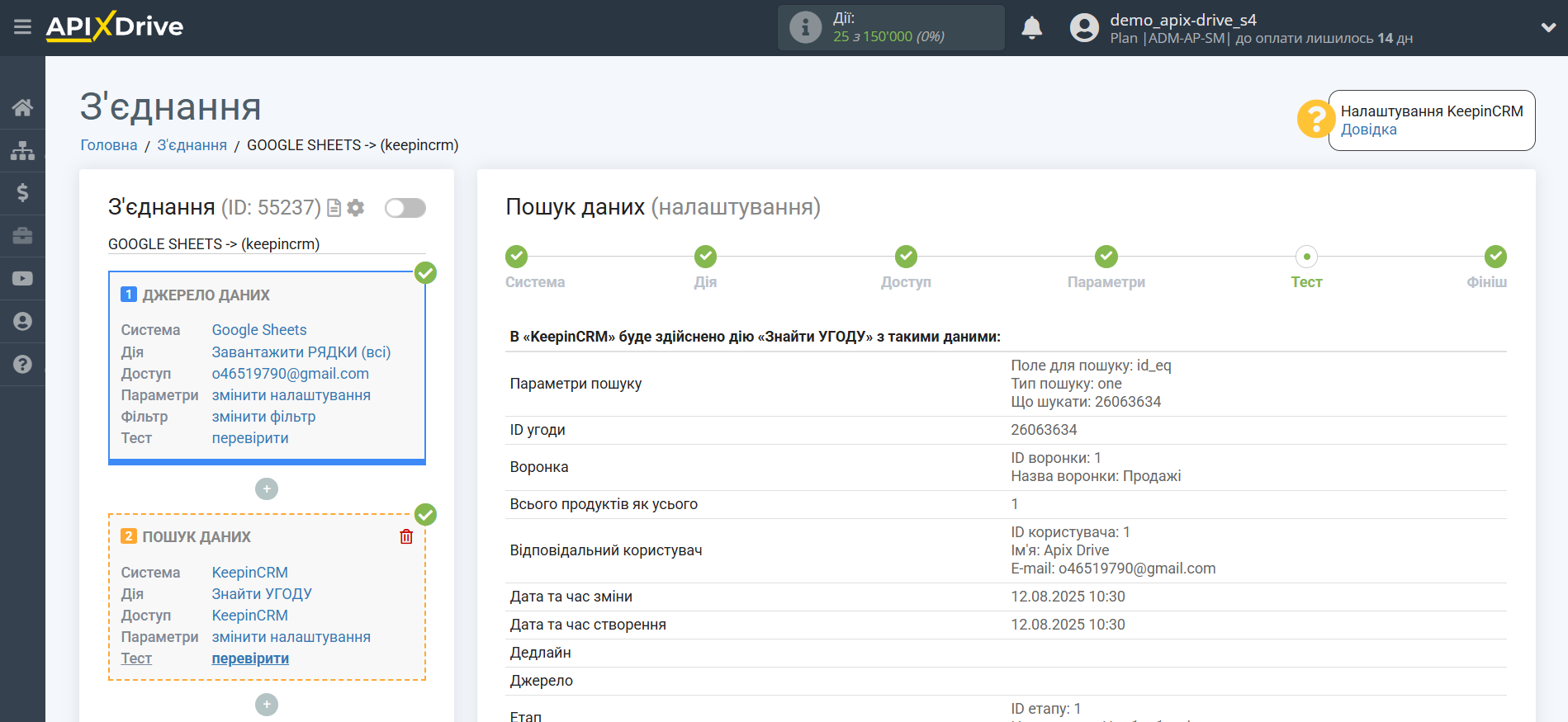The height and width of the screenshot is (722, 1568).
Task: Click the Джерело row label
Action: pyautogui.click(x=541, y=681)
